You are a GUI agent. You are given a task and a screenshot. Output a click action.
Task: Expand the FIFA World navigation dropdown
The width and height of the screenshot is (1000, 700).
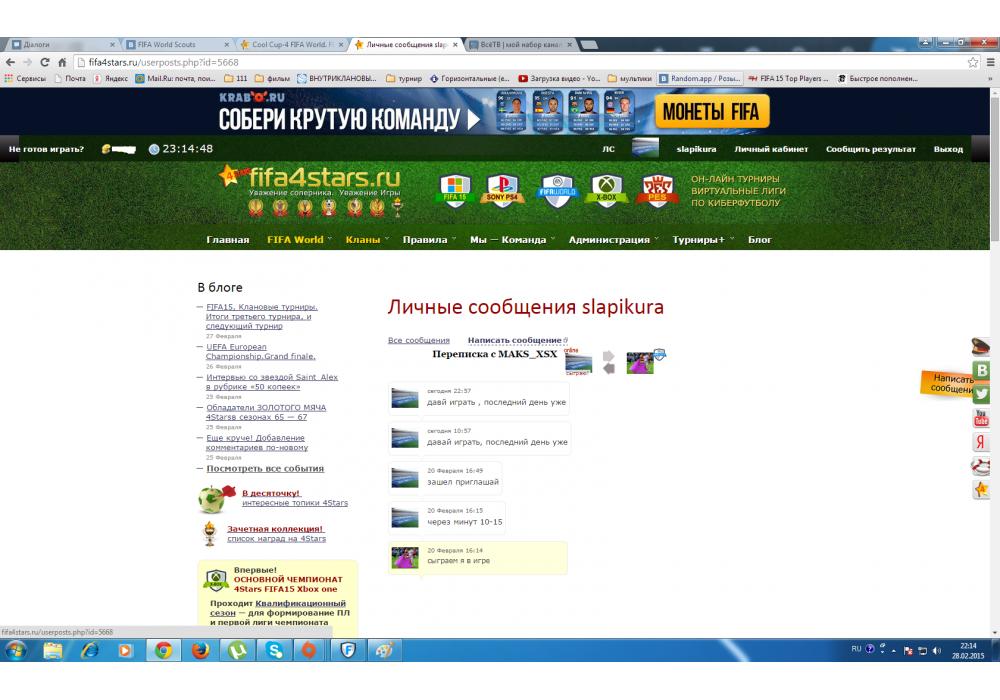(295, 240)
